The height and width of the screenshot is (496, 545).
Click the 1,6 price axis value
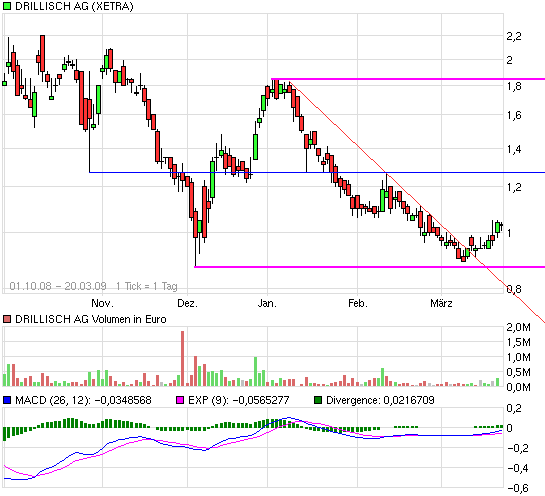coord(514,115)
